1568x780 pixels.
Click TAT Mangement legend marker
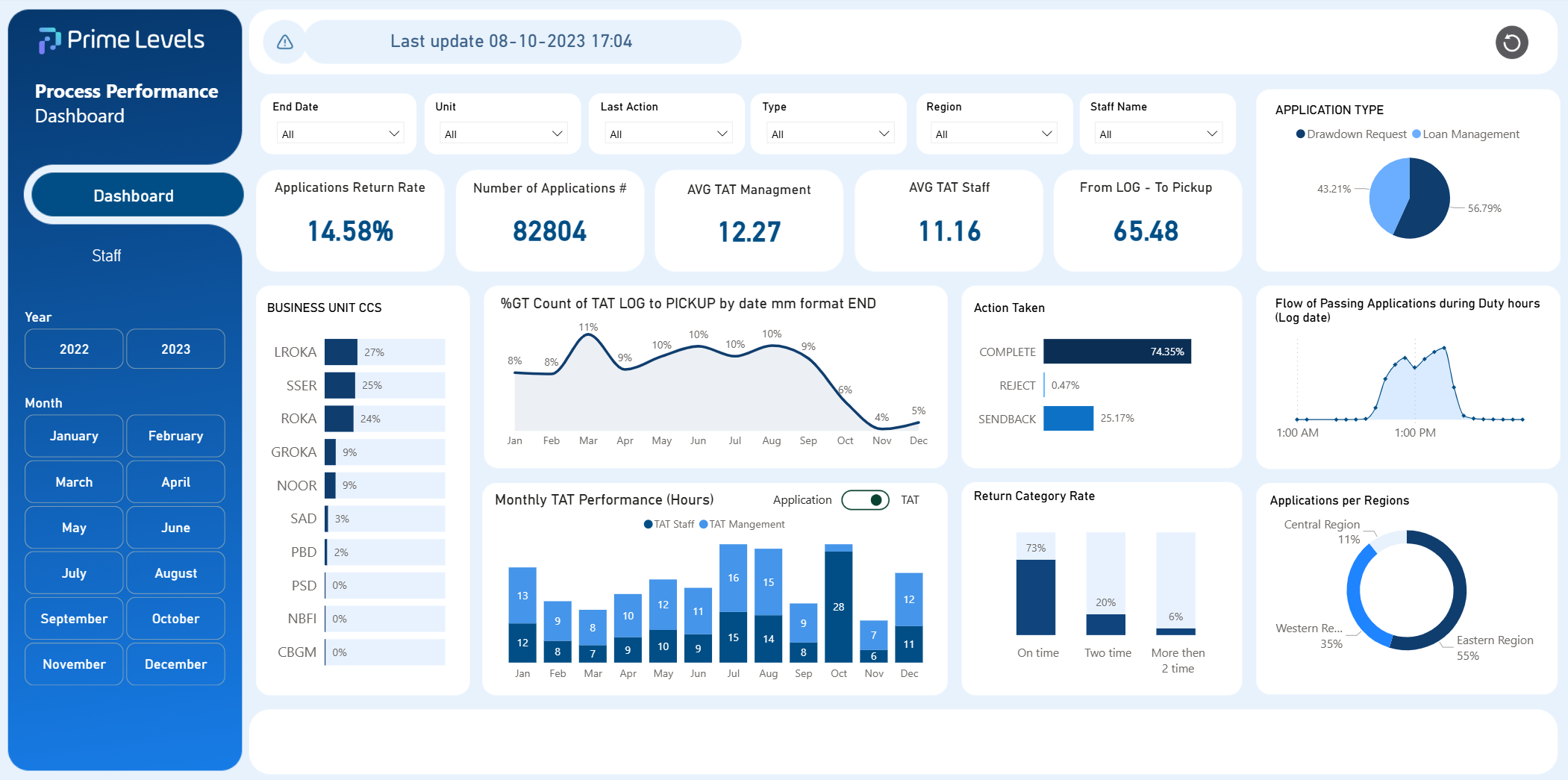(x=703, y=525)
